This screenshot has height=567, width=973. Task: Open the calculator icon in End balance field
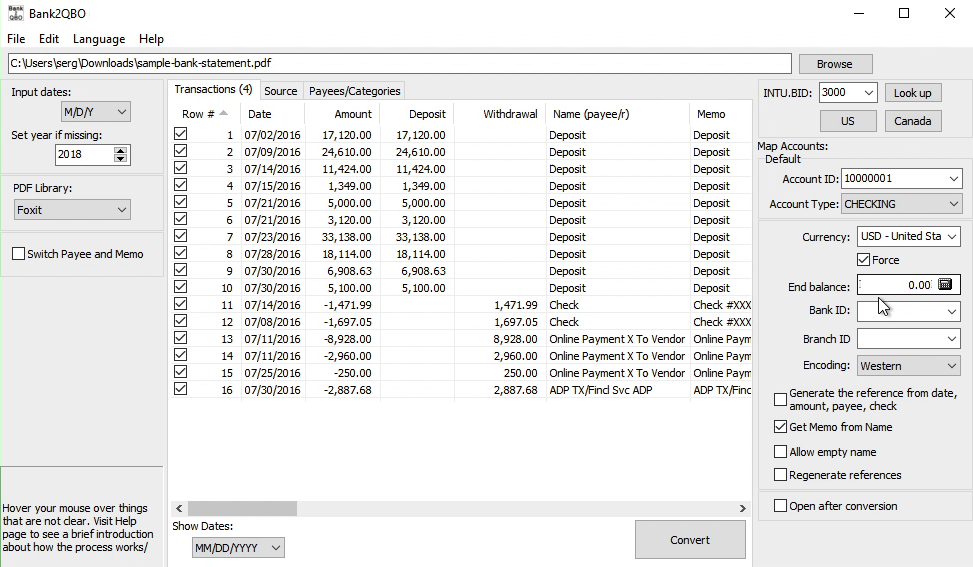click(x=944, y=285)
